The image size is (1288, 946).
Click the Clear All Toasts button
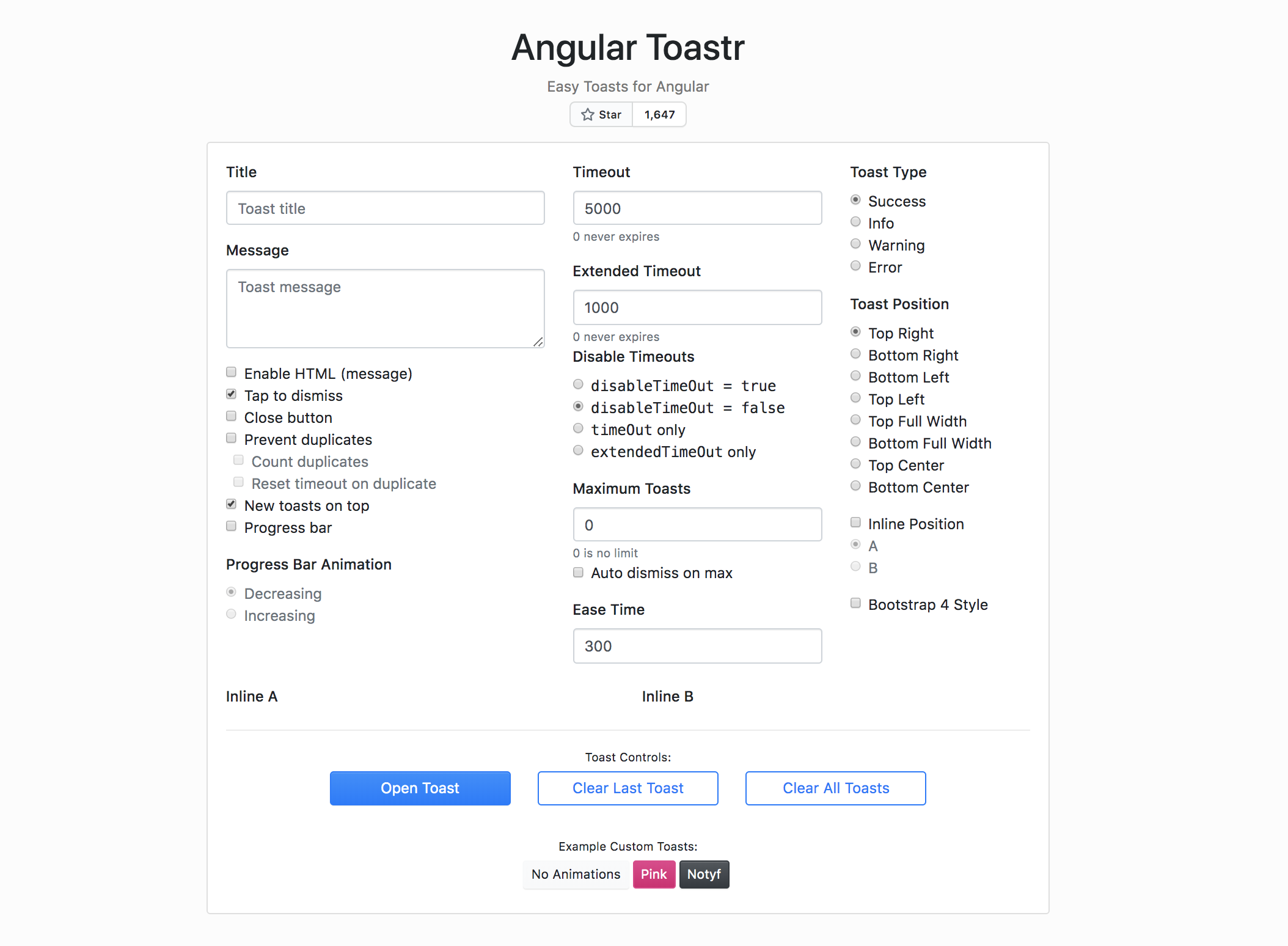tap(835, 788)
